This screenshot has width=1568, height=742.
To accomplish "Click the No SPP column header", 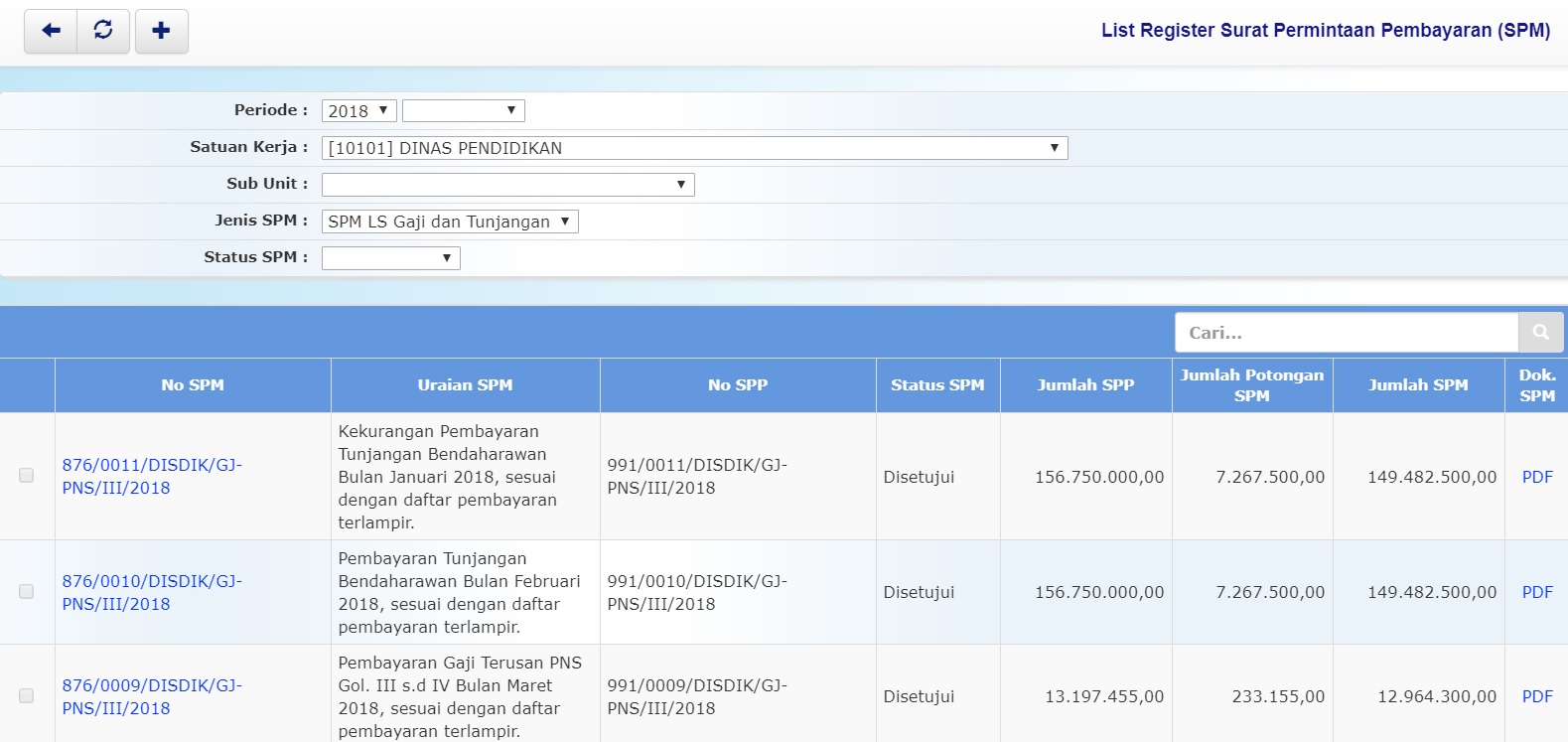I will click(738, 385).
